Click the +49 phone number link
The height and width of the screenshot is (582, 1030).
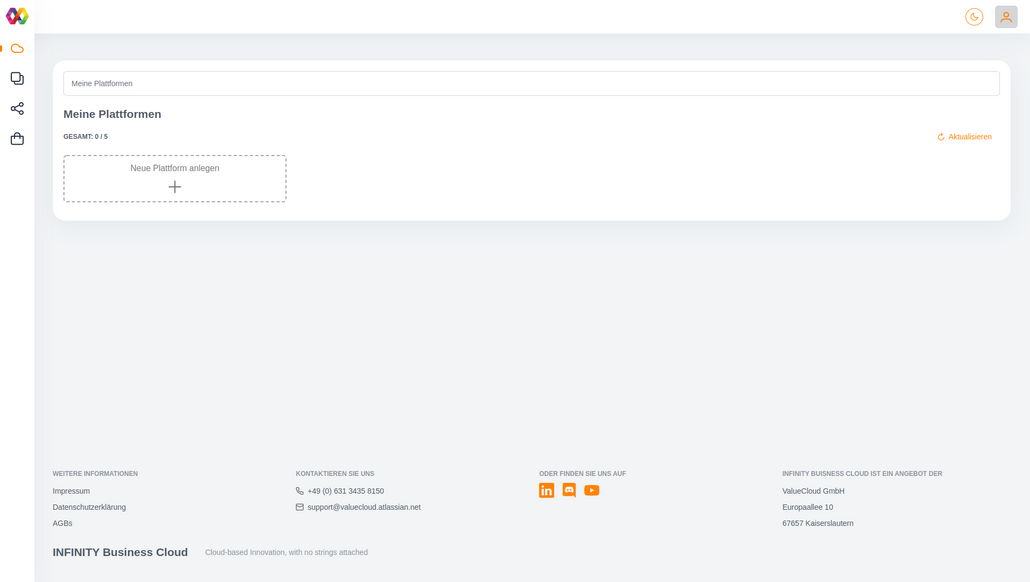click(x=345, y=490)
